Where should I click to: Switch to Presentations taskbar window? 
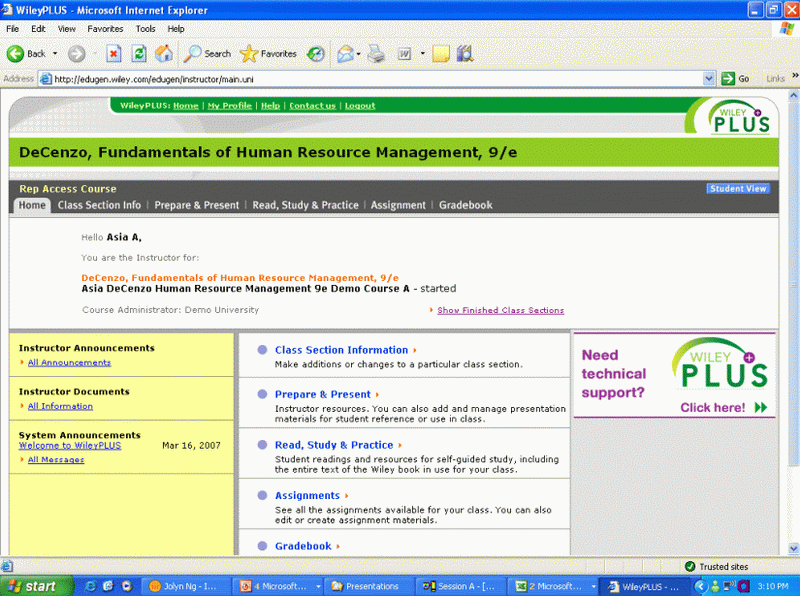click(371, 586)
